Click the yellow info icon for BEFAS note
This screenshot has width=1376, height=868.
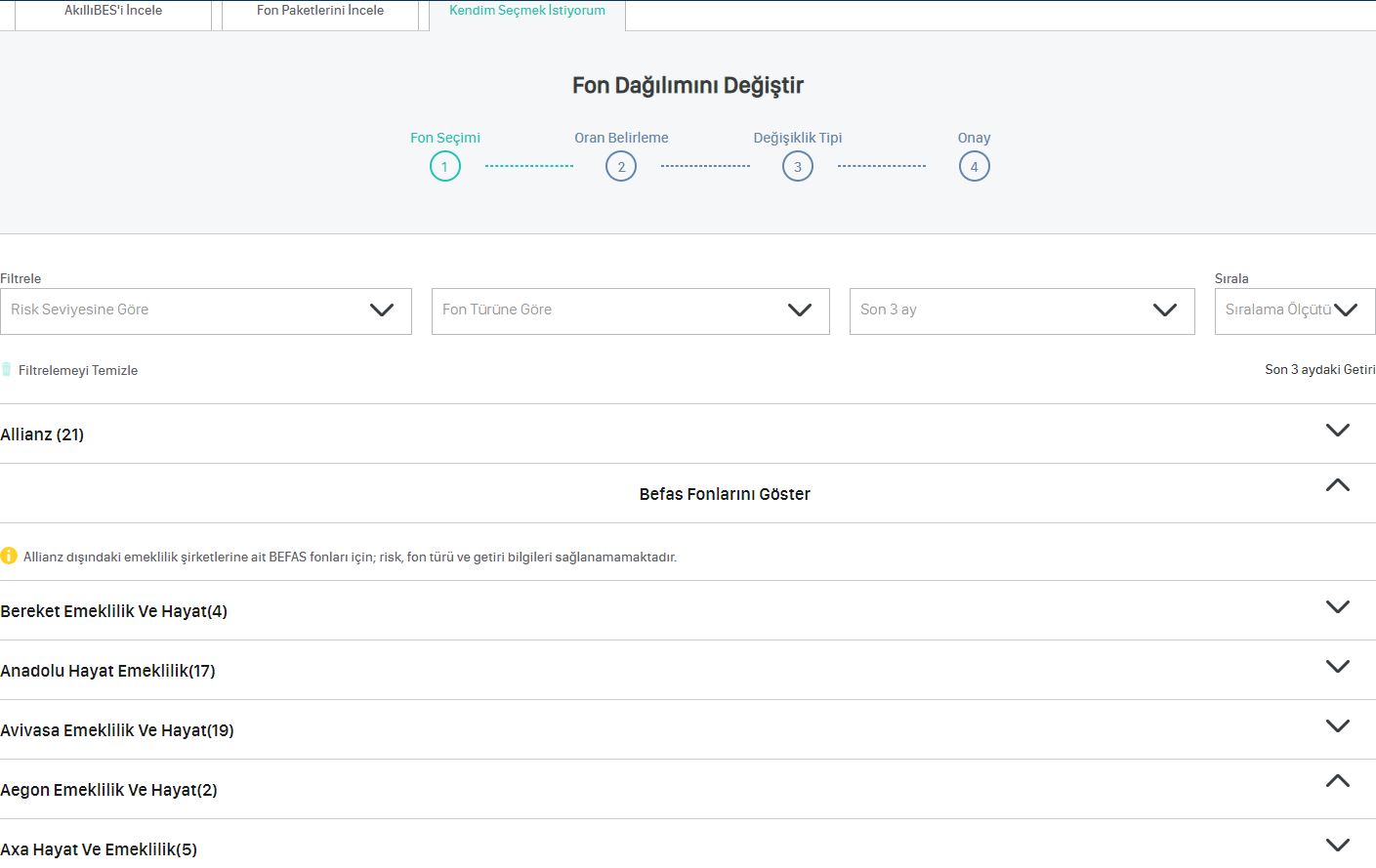point(9,556)
